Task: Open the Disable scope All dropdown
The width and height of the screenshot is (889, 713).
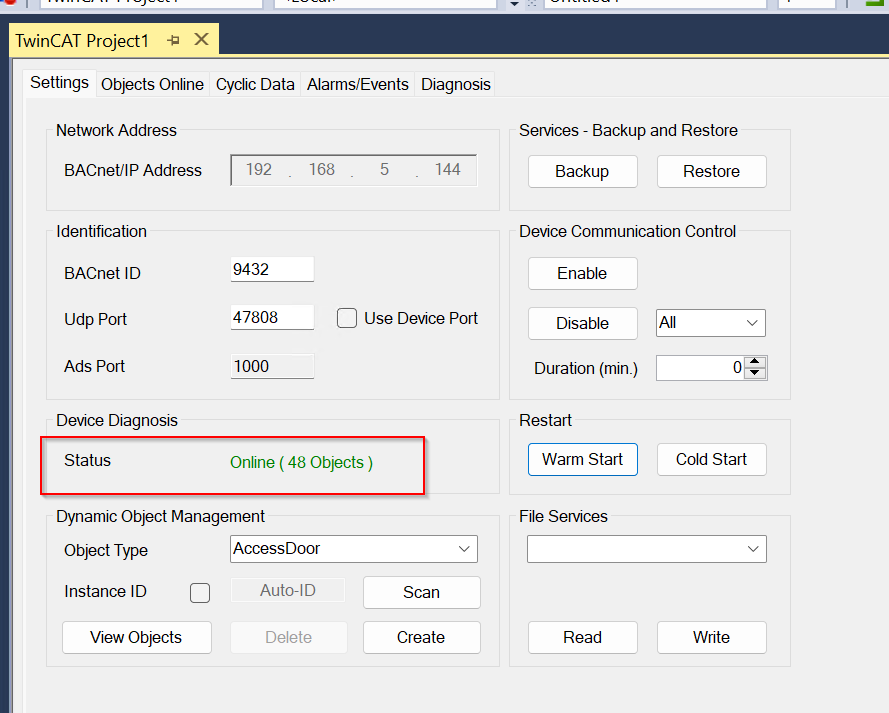Action: tap(711, 323)
